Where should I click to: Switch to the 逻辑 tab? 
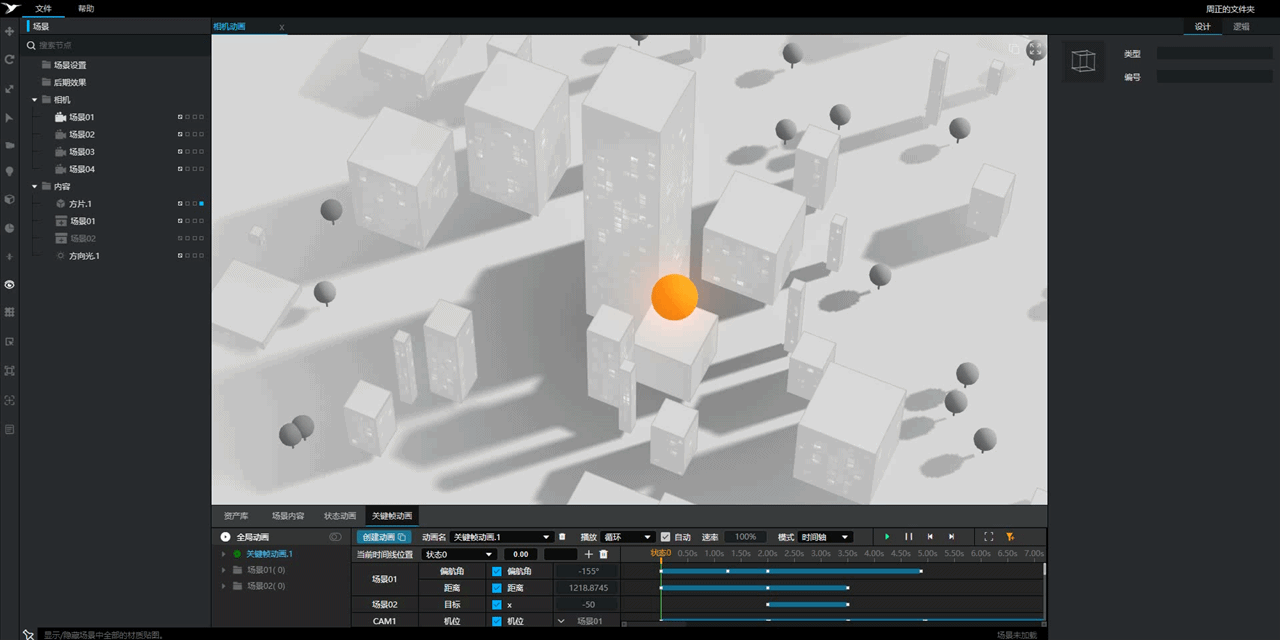click(1241, 27)
